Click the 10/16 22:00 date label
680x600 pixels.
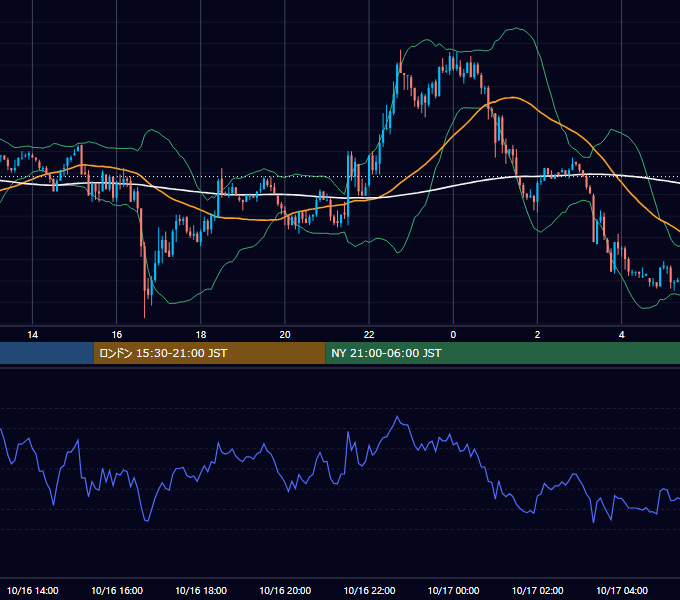[369, 590]
